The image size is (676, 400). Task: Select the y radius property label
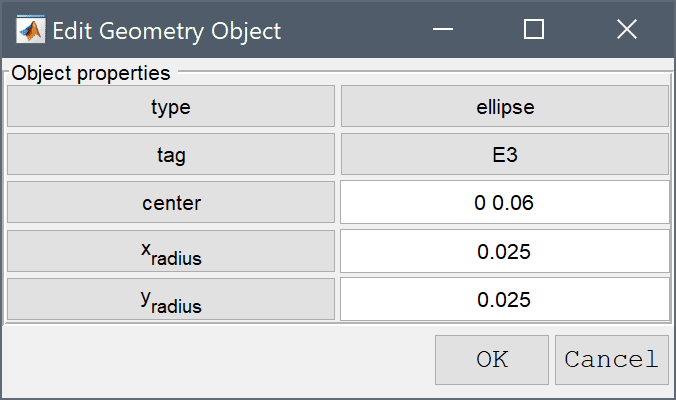(171, 299)
